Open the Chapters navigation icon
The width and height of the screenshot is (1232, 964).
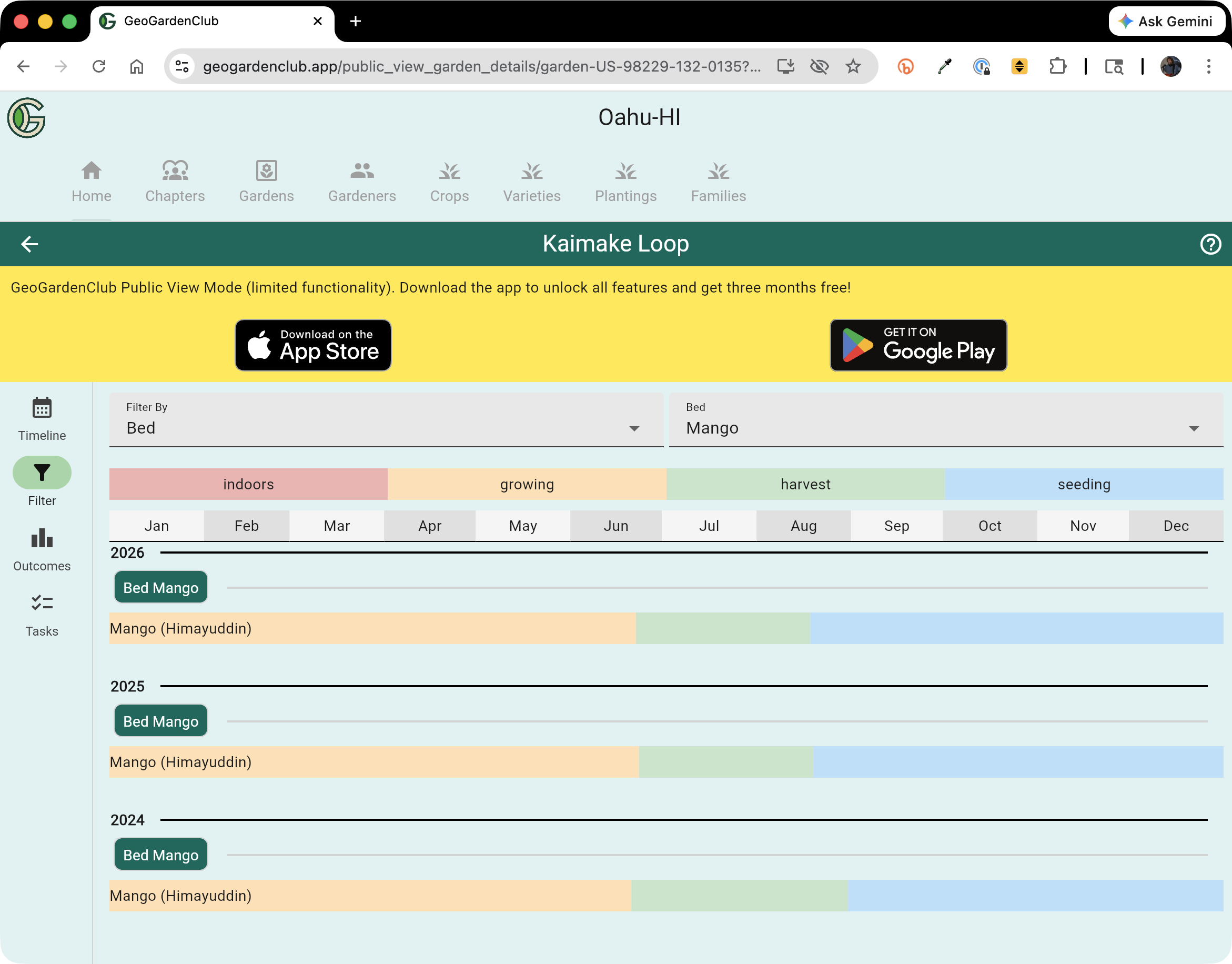pyautogui.click(x=175, y=180)
